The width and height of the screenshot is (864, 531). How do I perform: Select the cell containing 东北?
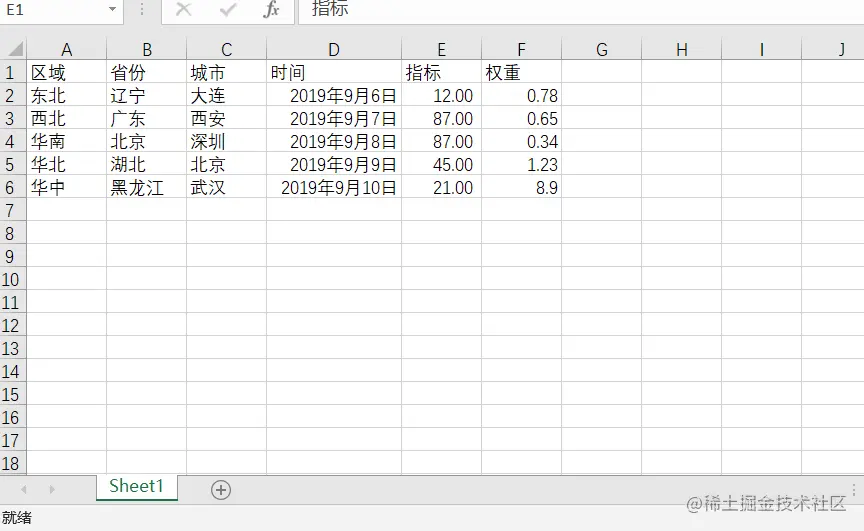(x=67, y=95)
